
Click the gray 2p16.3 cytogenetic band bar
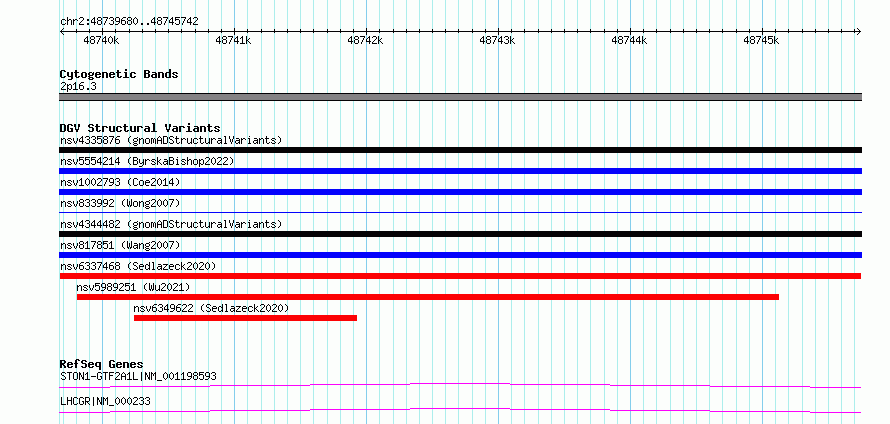pyautogui.click(x=460, y=97)
